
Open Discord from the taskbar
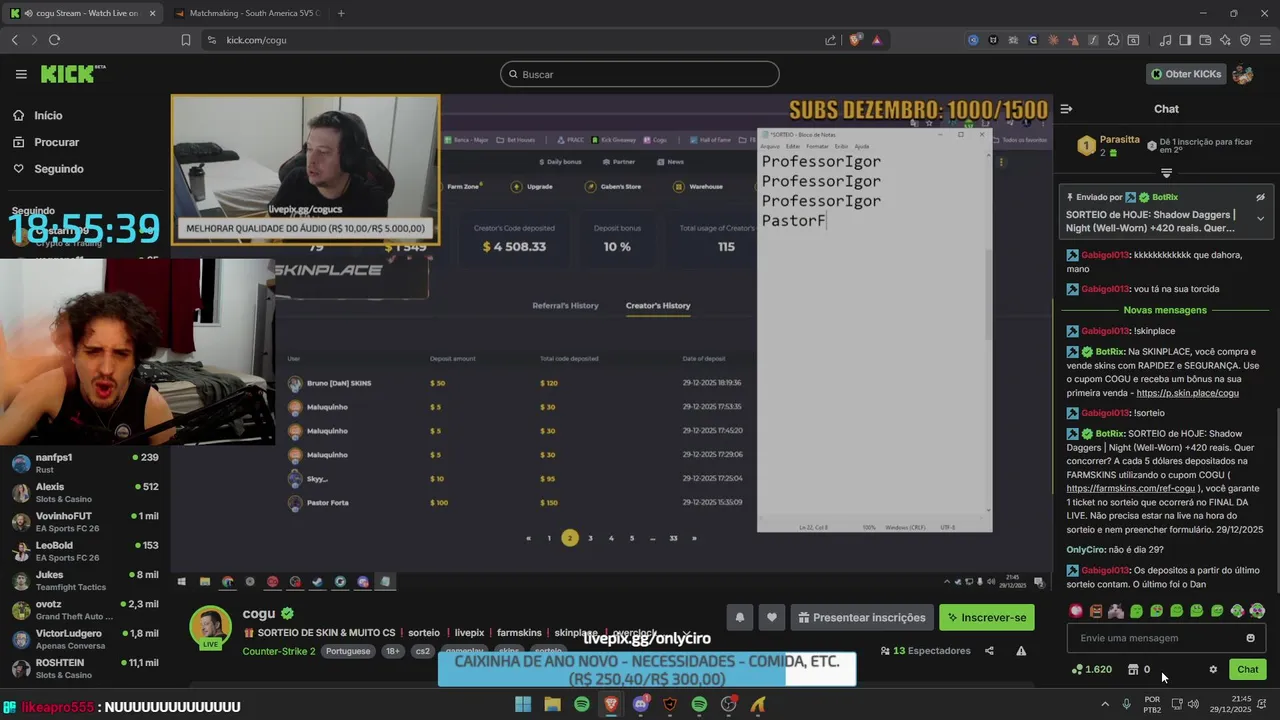pos(640,705)
